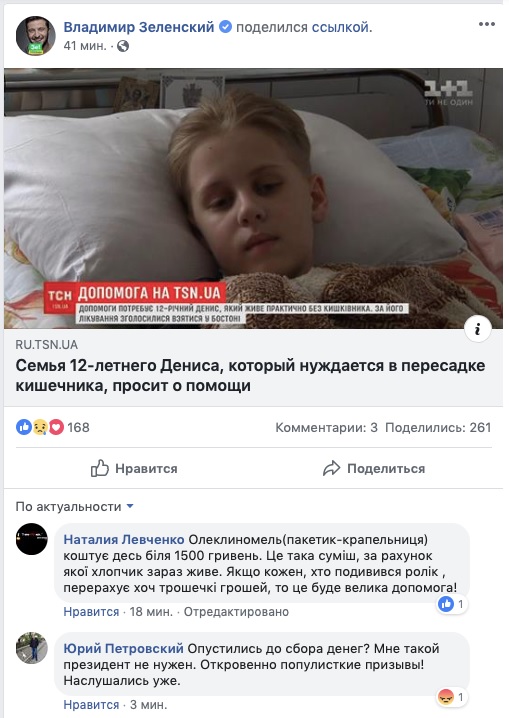Viewport: 509px width, 718px height.
Task: Like the post with Нравится button
Action: click(134, 468)
